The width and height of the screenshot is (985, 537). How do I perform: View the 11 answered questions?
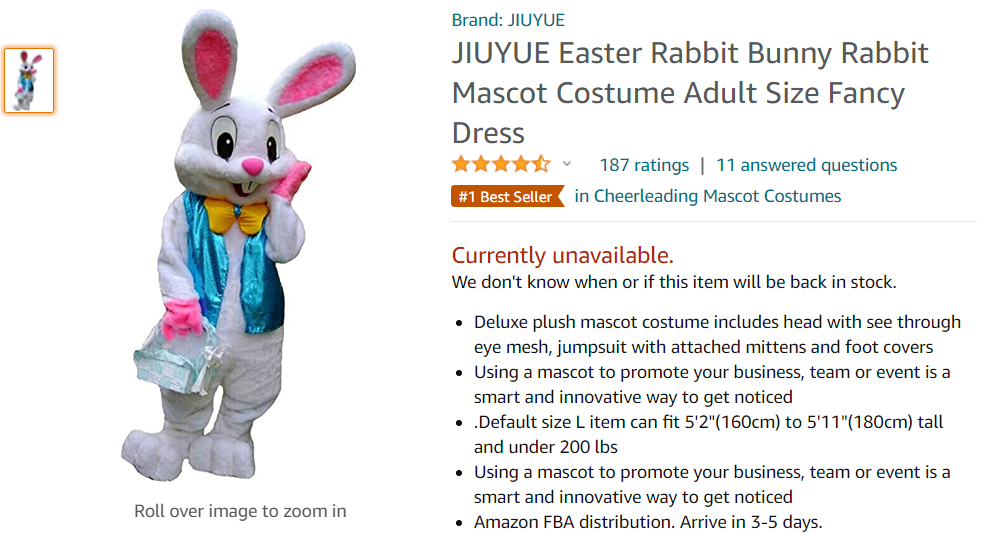pyautogui.click(x=806, y=165)
